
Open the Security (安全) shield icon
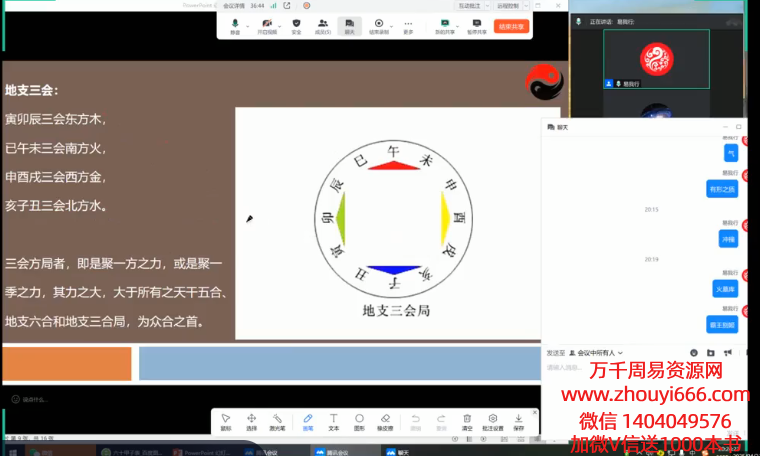pos(296,25)
